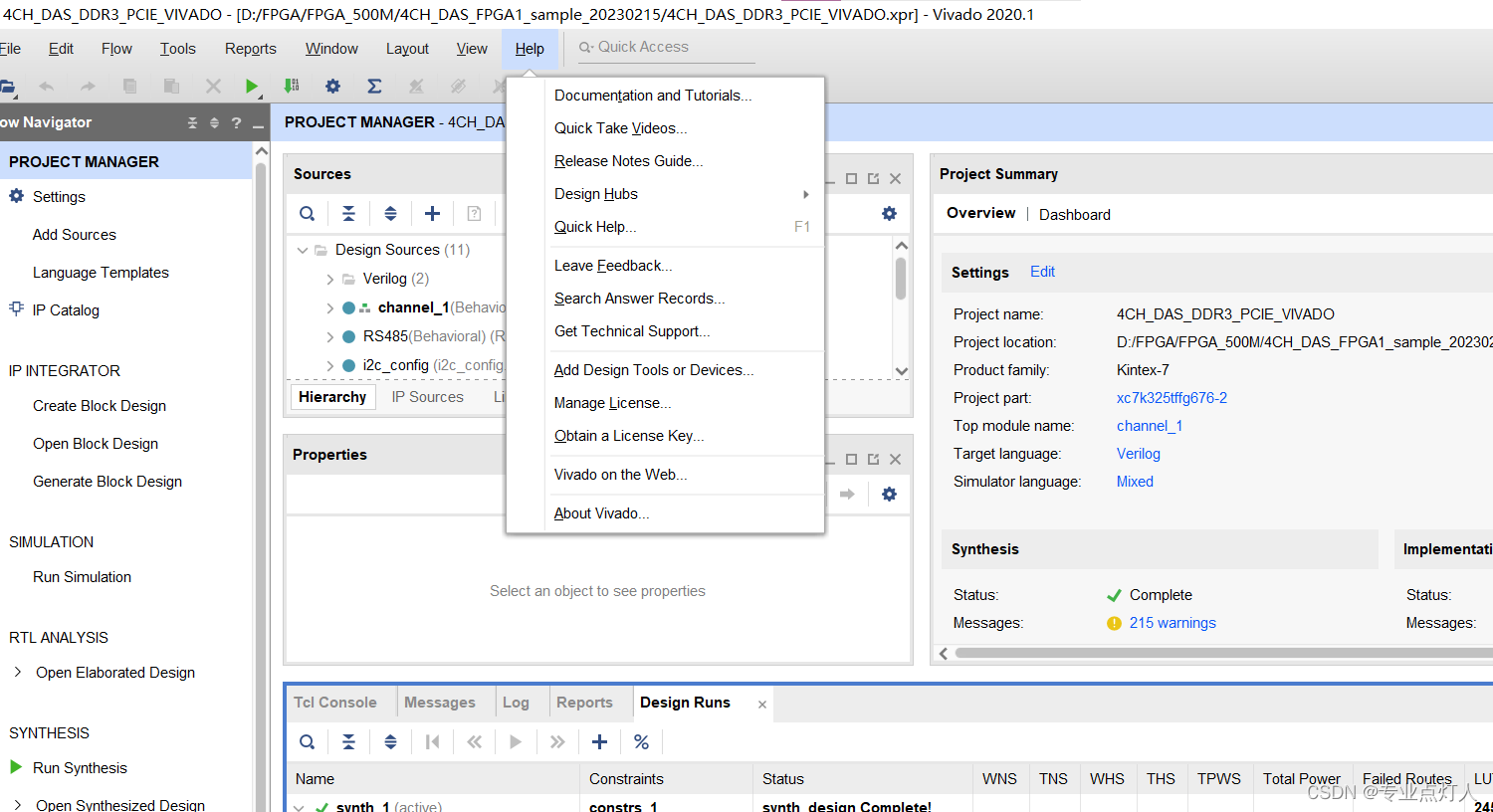Click Edit link next to Settings
Viewport: 1493px width, 812px height.
(1042, 272)
